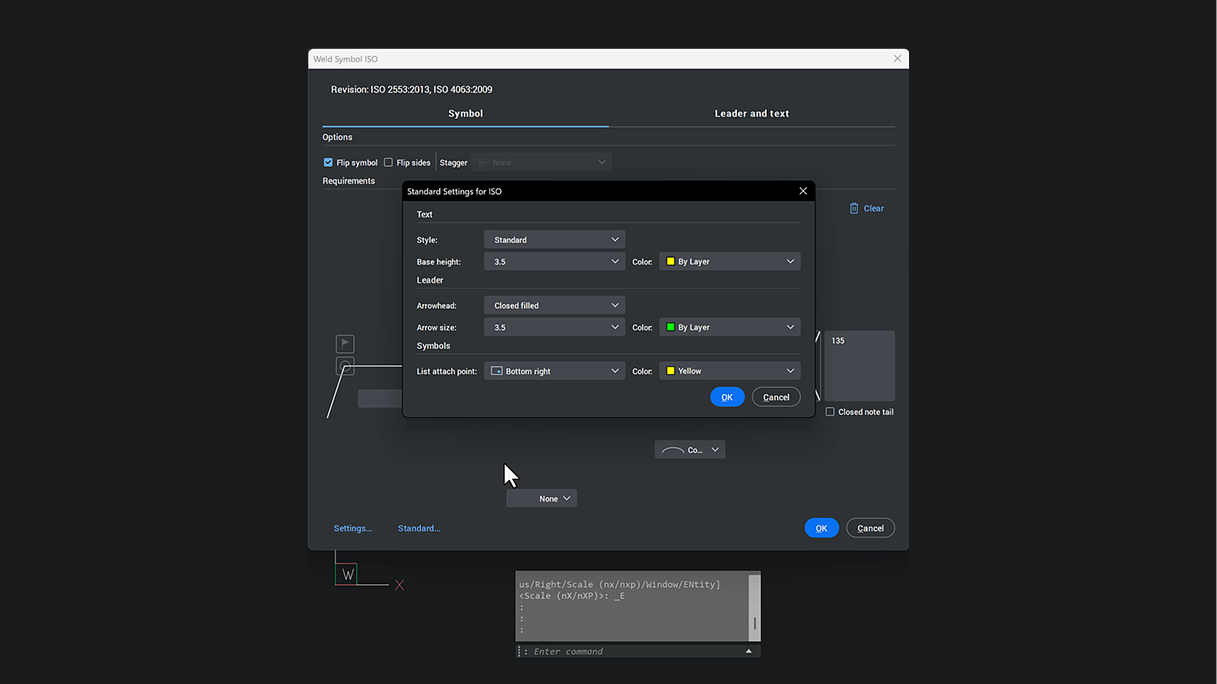Open the None dropdown below the weld preview
The image size is (1217, 684).
(542, 498)
